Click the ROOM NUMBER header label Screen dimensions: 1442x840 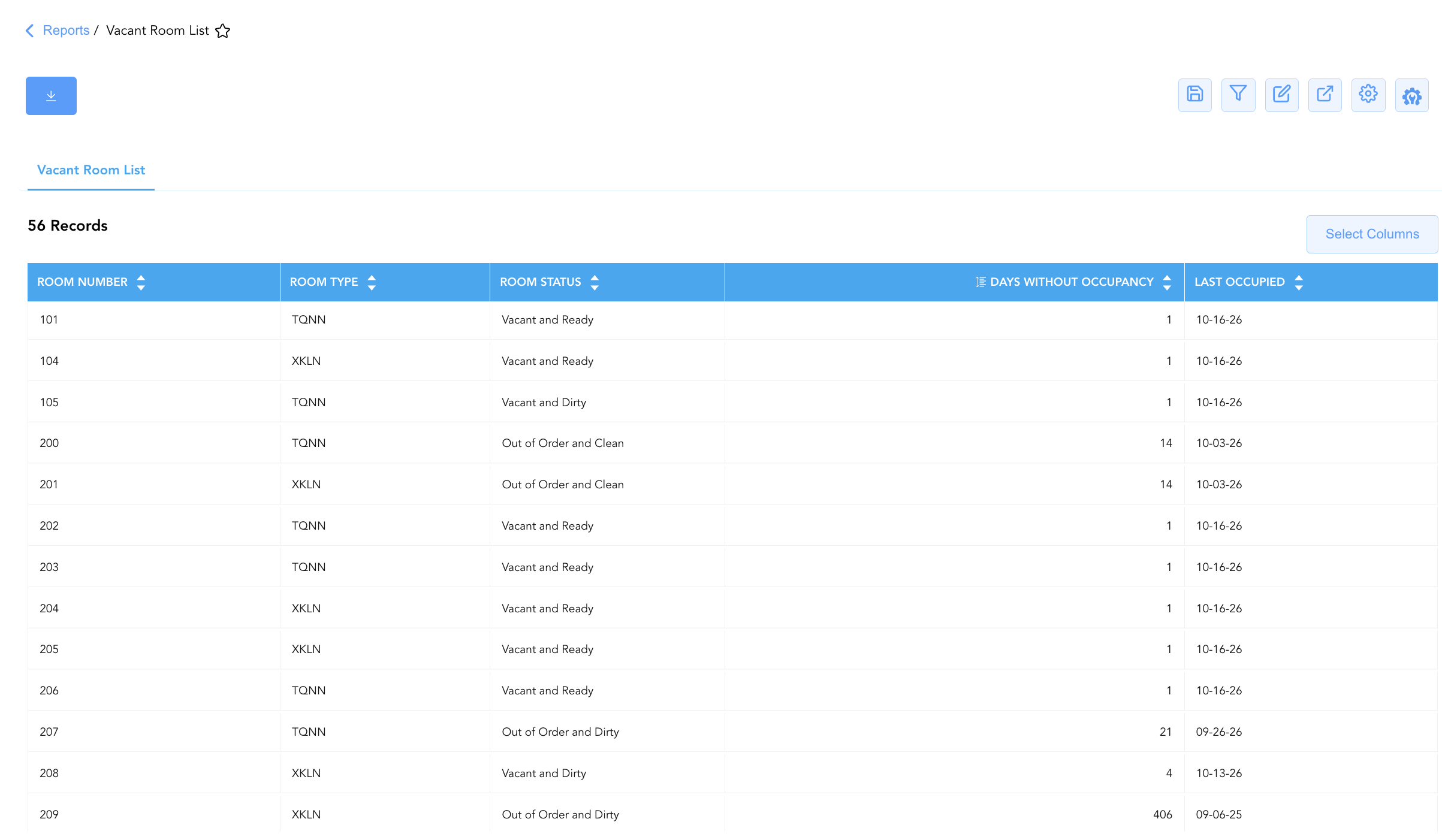tap(82, 282)
